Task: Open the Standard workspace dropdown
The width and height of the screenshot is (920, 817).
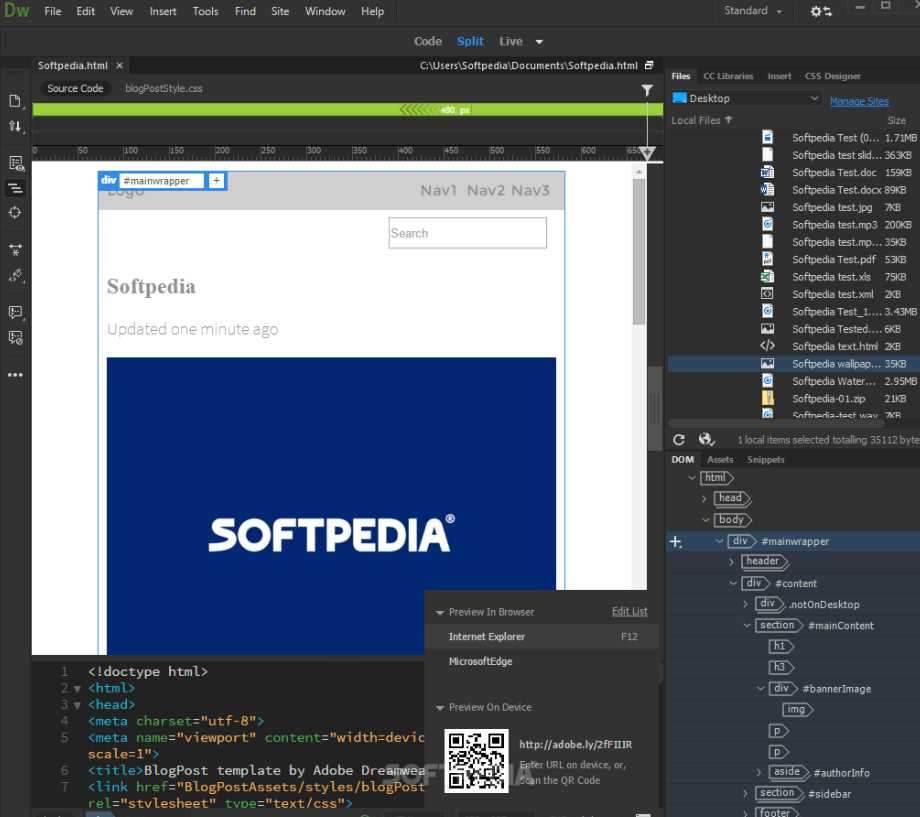Action: point(753,11)
